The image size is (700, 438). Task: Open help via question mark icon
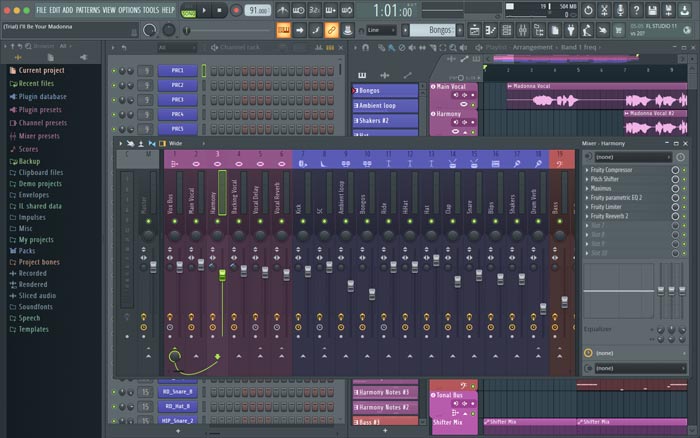636,10
